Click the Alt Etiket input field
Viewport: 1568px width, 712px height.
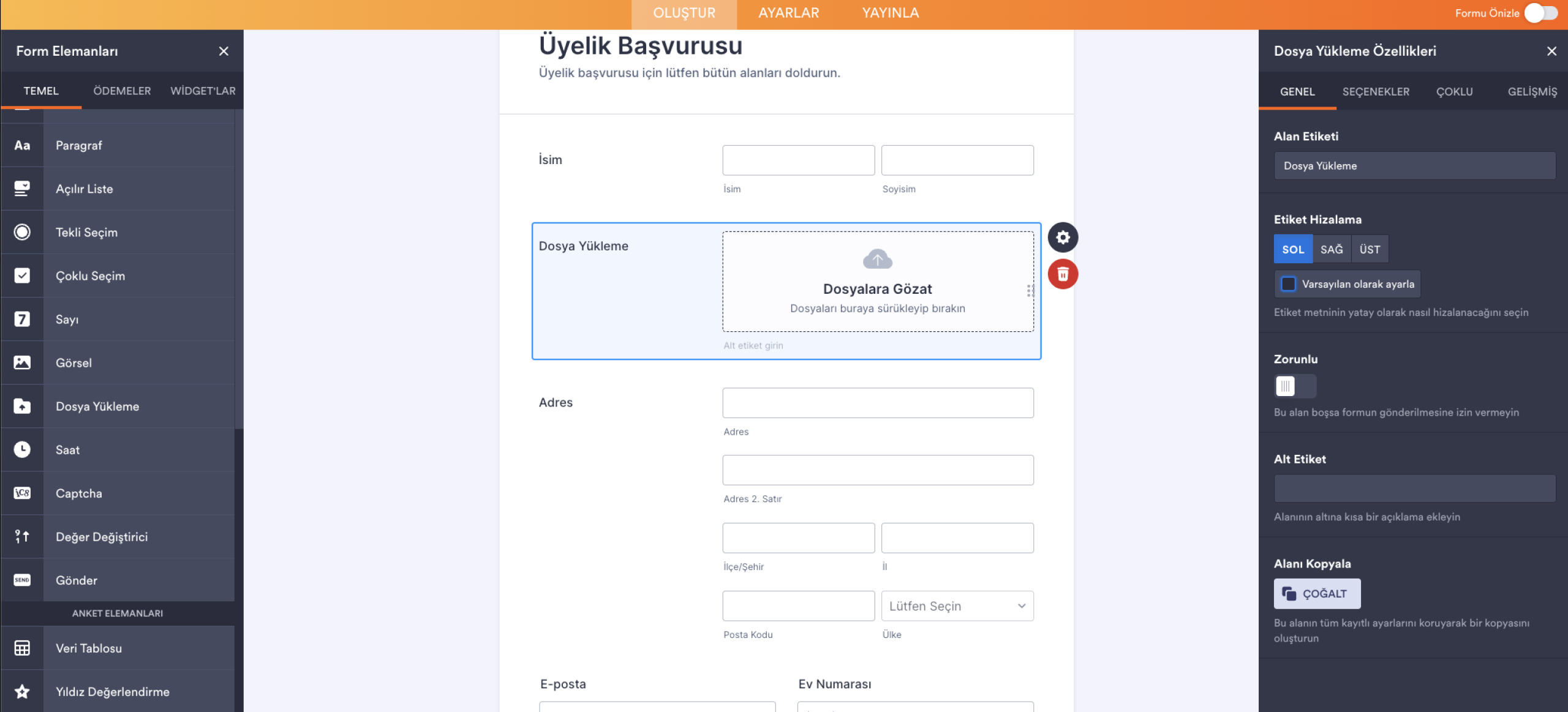(1415, 489)
